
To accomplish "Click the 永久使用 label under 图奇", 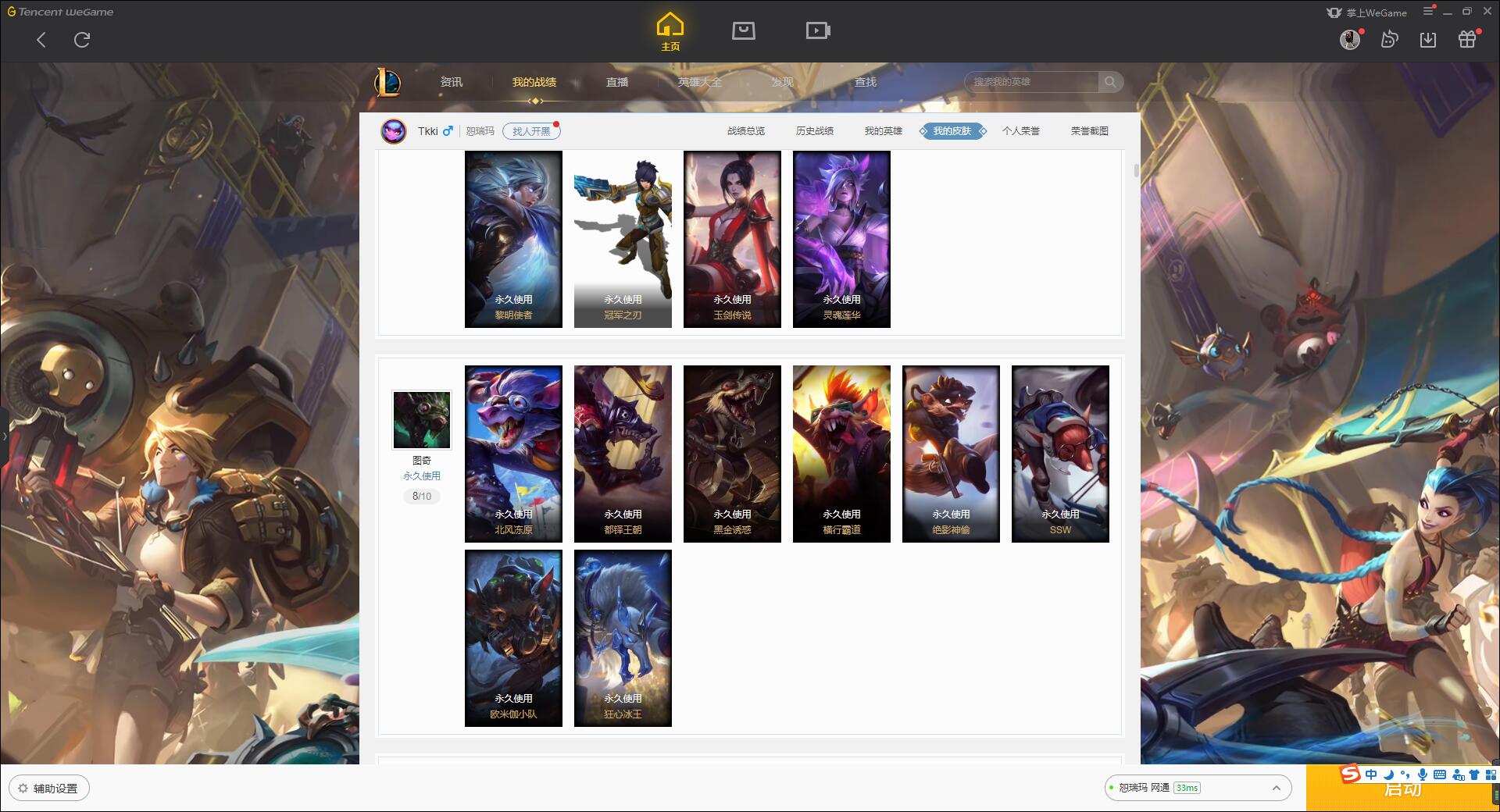I will [x=422, y=475].
